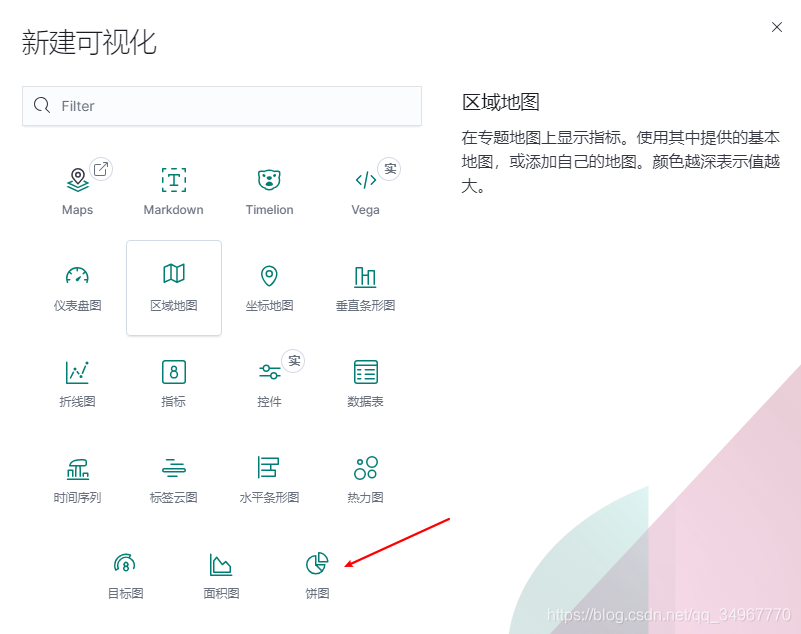The image size is (801, 634).
Task: Click the 实 experimental badge on Vega
Action: point(389,169)
